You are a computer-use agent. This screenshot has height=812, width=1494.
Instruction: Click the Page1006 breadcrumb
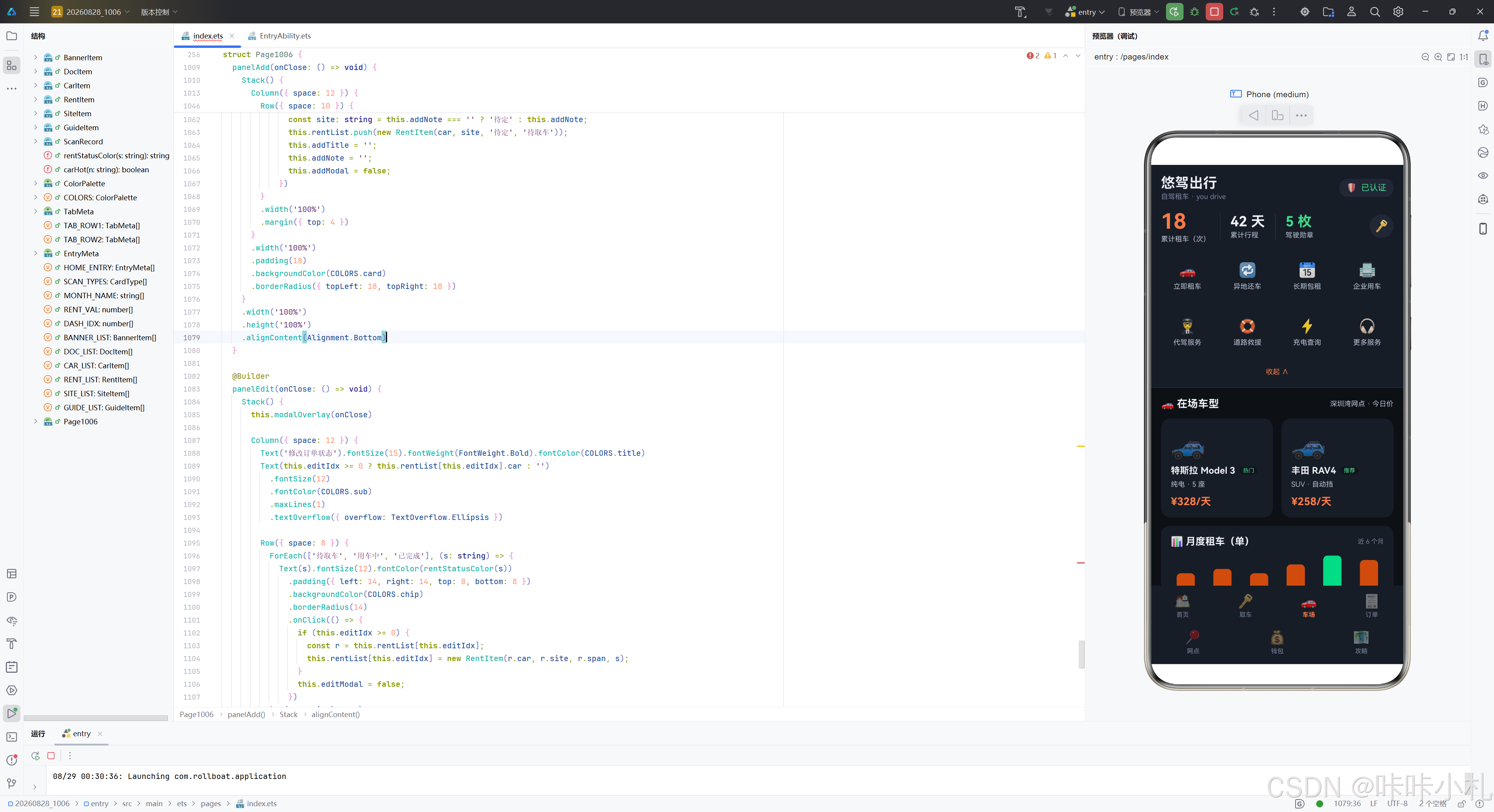[196, 714]
